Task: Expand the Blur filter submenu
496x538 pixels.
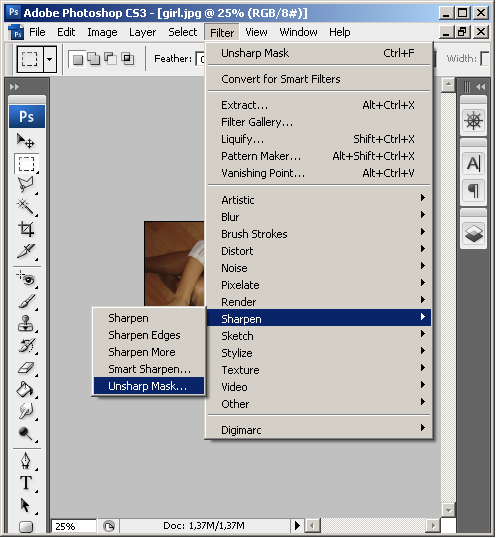Action: point(319,217)
